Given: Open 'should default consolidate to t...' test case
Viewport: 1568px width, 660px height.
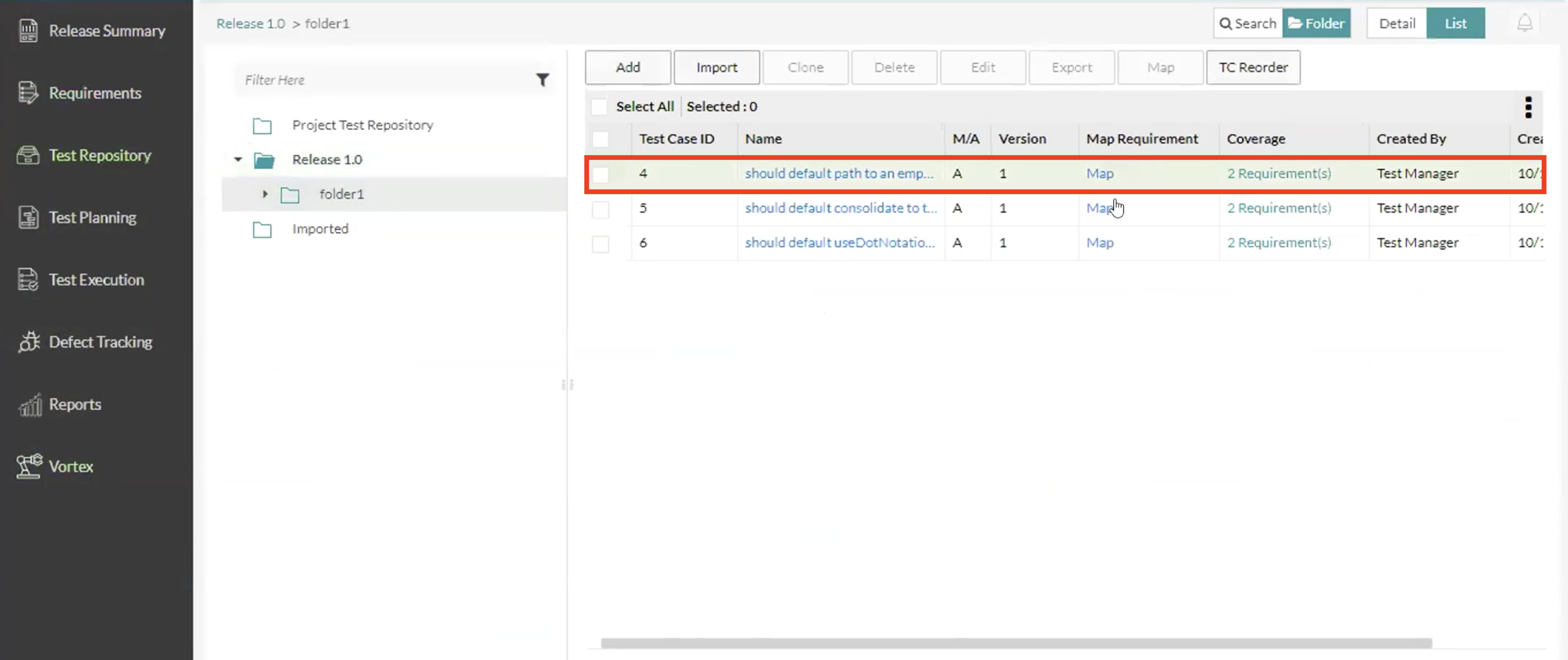Looking at the screenshot, I should pos(841,208).
